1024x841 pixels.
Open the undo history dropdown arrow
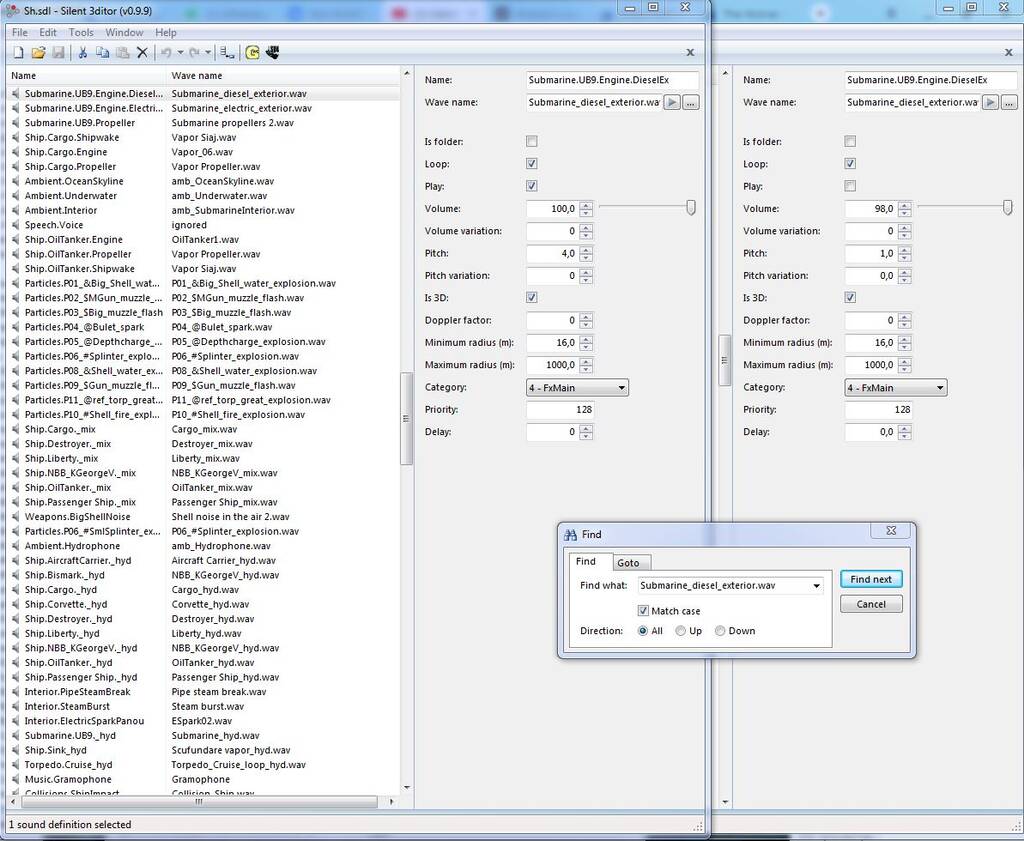click(x=180, y=53)
